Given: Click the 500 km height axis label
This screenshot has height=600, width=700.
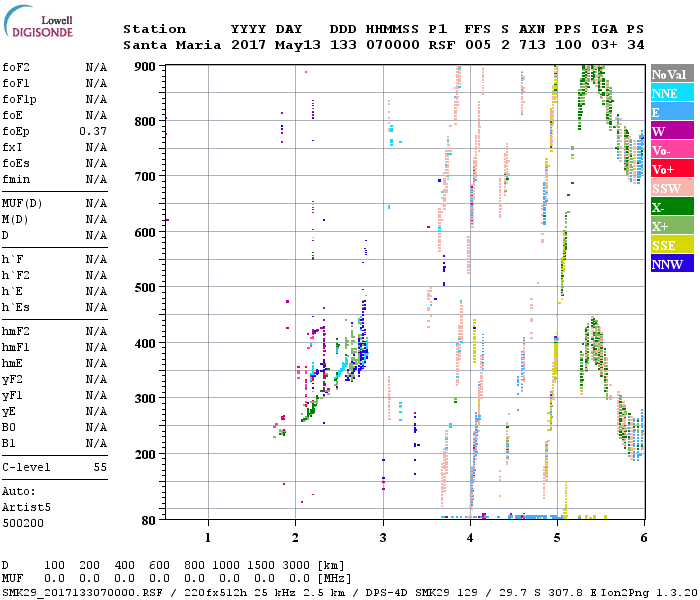Looking at the screenshot, I should pyautogui.click(x=145, y=288).
